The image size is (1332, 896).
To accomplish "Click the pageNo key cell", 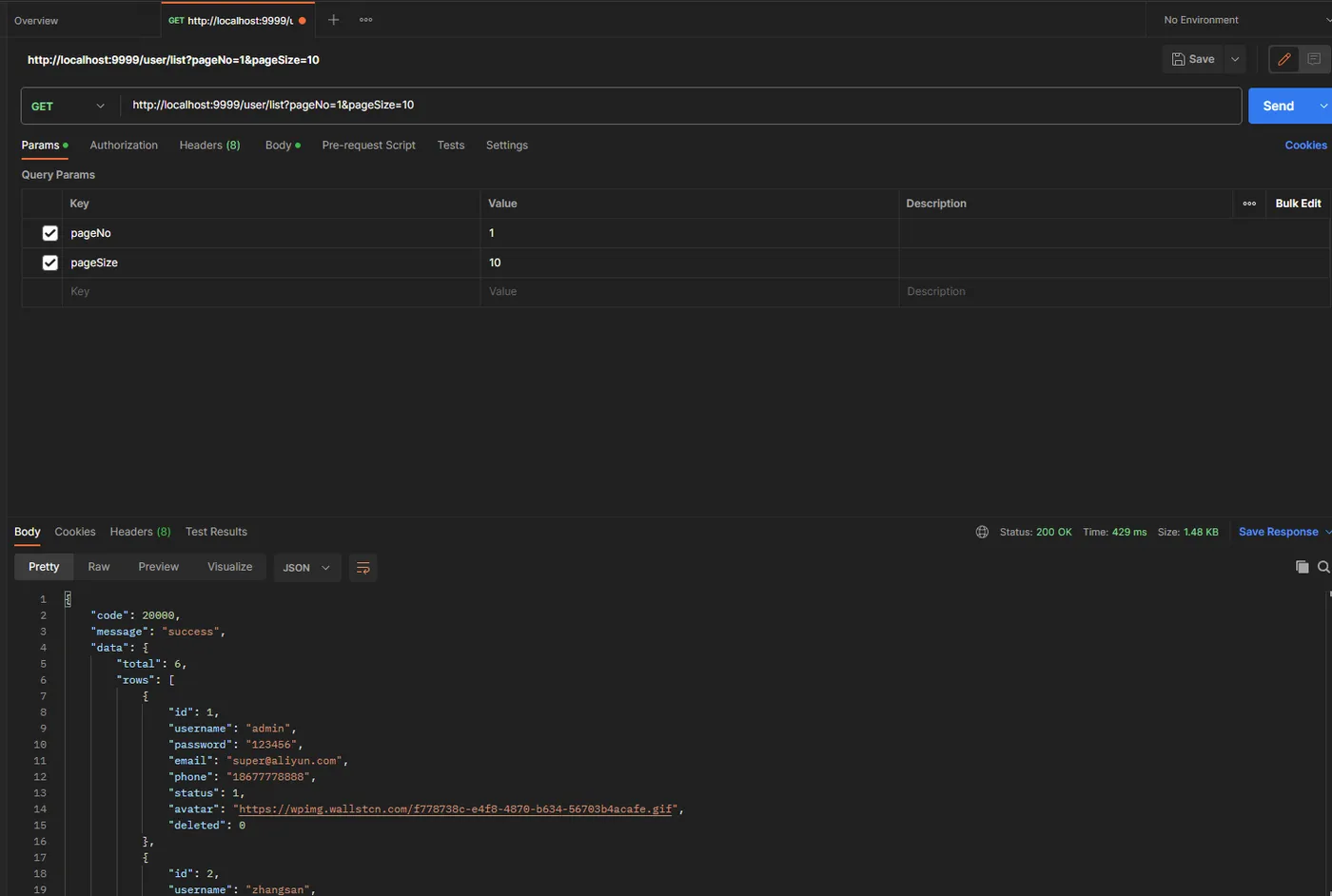I will [x=271, y=233].
